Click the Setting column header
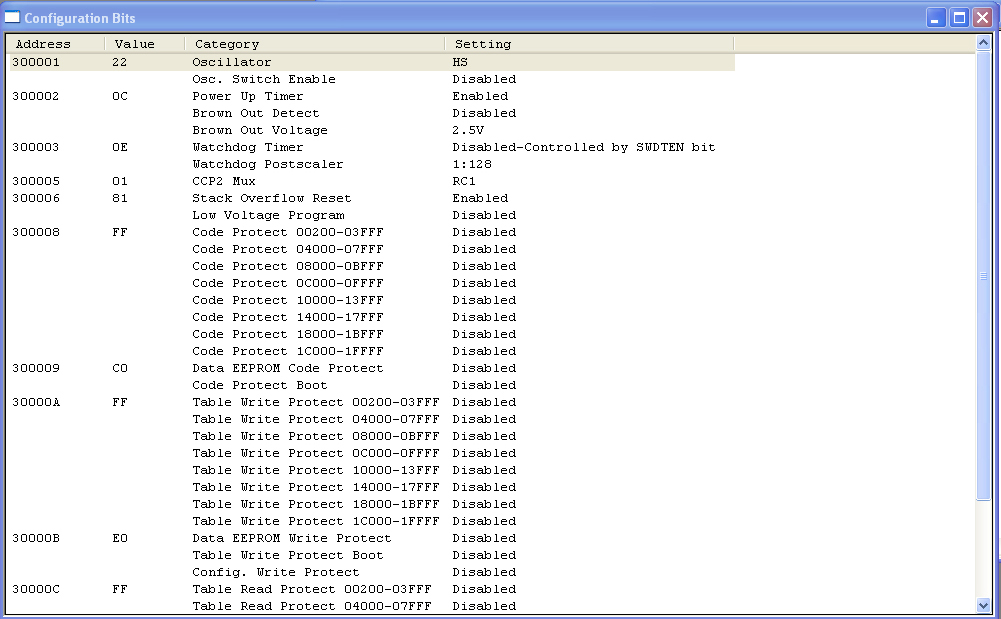The height and width of the screenshot is (619, 1001). pos(589,44)
